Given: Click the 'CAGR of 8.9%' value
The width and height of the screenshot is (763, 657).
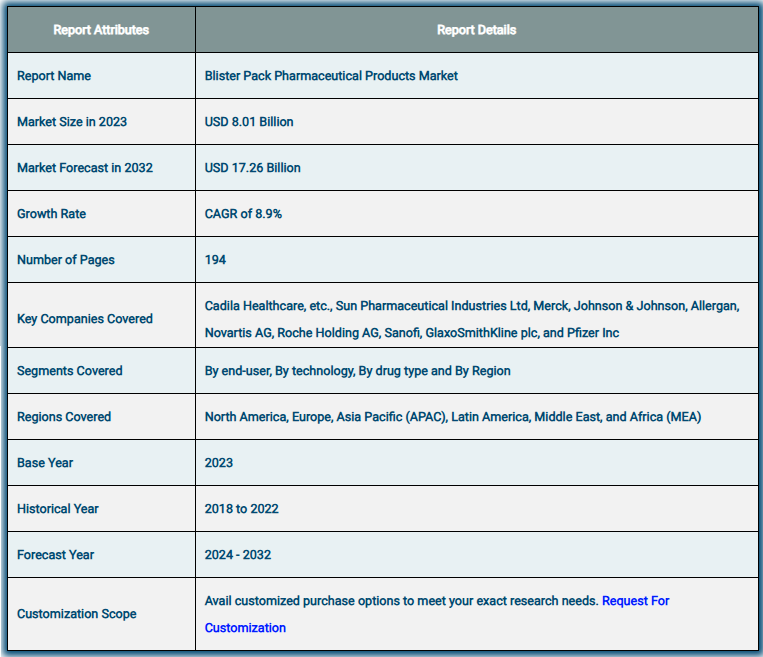Looking at the screenshot, I should click(243, 214).
